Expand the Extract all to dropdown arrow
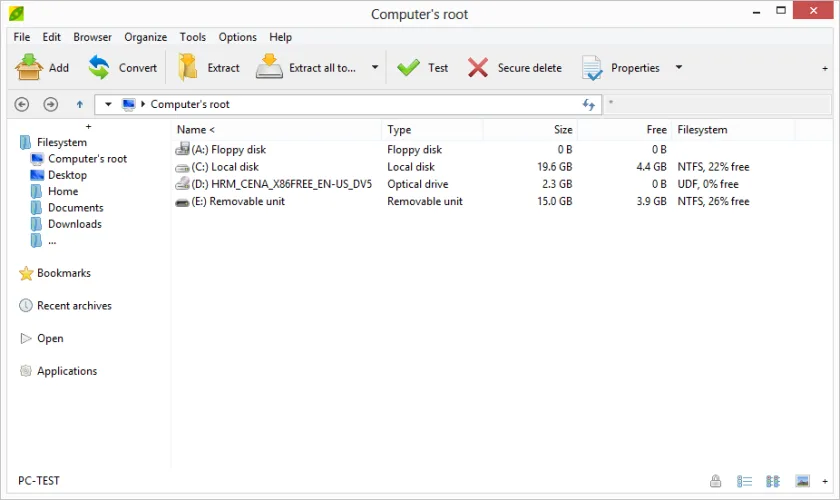This screenshot has width=840, height=500. click(x=375, y=68)
